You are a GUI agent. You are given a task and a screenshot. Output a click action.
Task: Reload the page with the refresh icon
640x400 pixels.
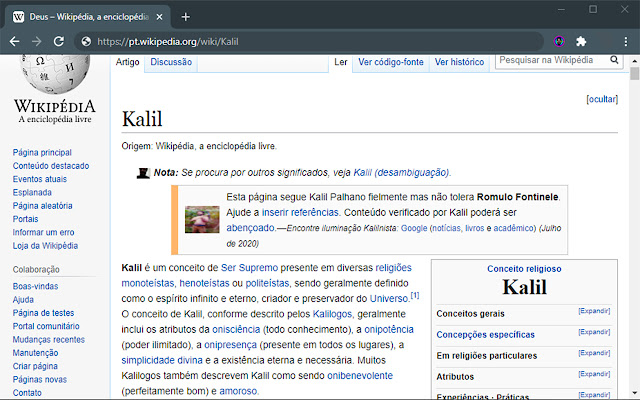pos(59,41)
